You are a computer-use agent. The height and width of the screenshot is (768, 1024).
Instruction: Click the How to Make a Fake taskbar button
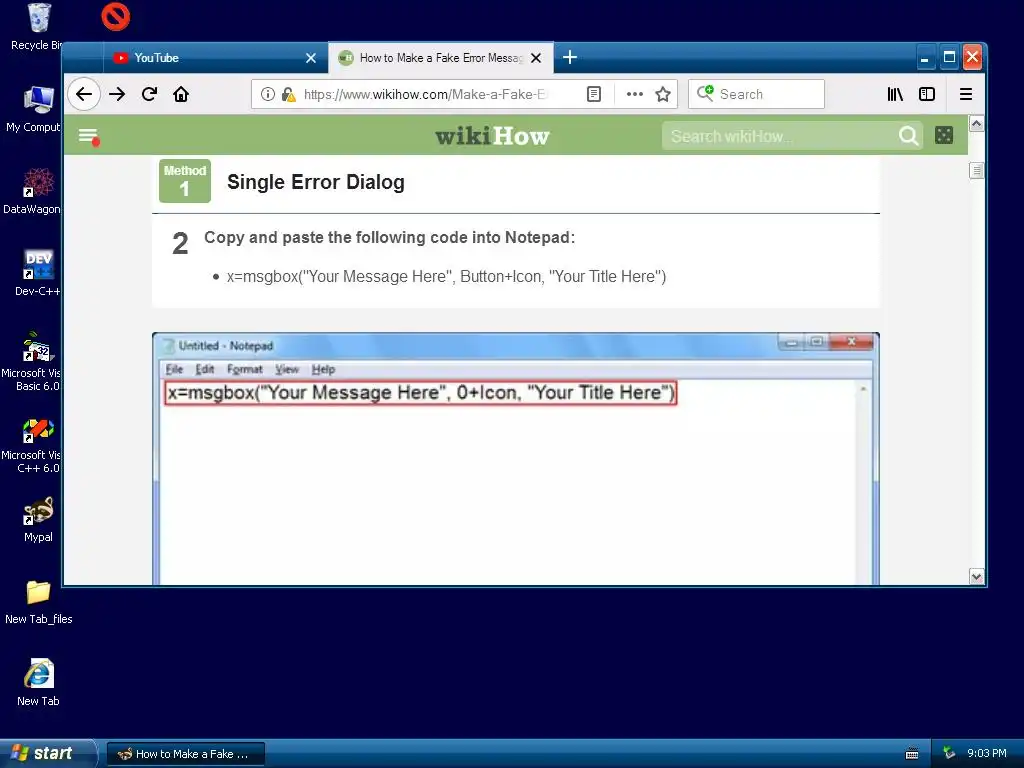coord(185,754)
